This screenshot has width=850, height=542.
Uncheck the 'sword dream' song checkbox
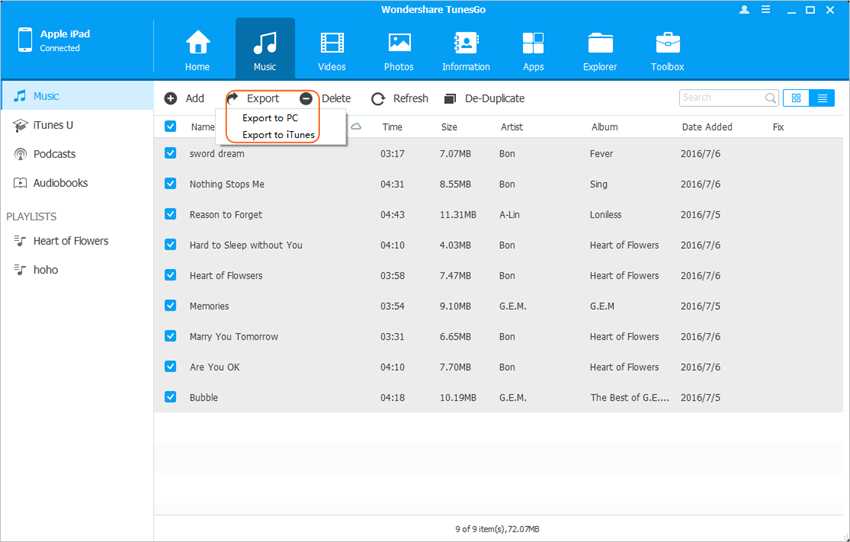[x=170, y=153]
